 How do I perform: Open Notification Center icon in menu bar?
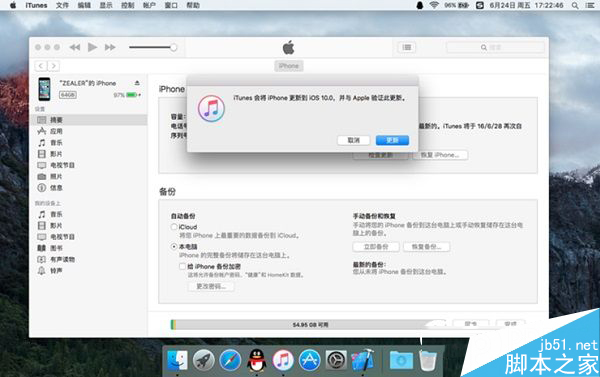click(590, 5)
